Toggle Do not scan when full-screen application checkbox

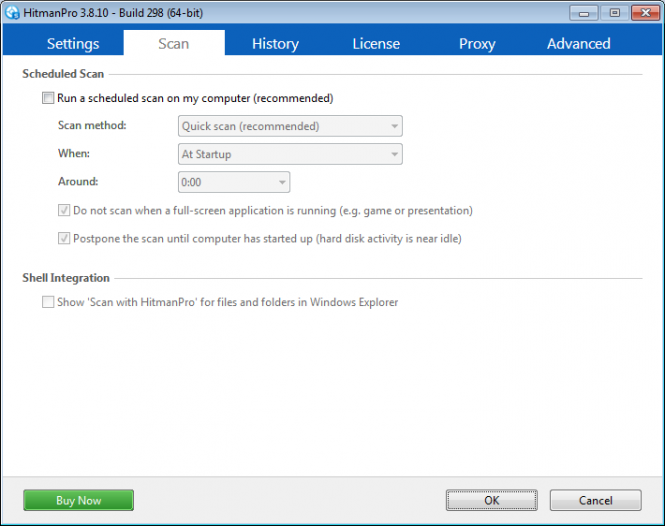point(64,210)
